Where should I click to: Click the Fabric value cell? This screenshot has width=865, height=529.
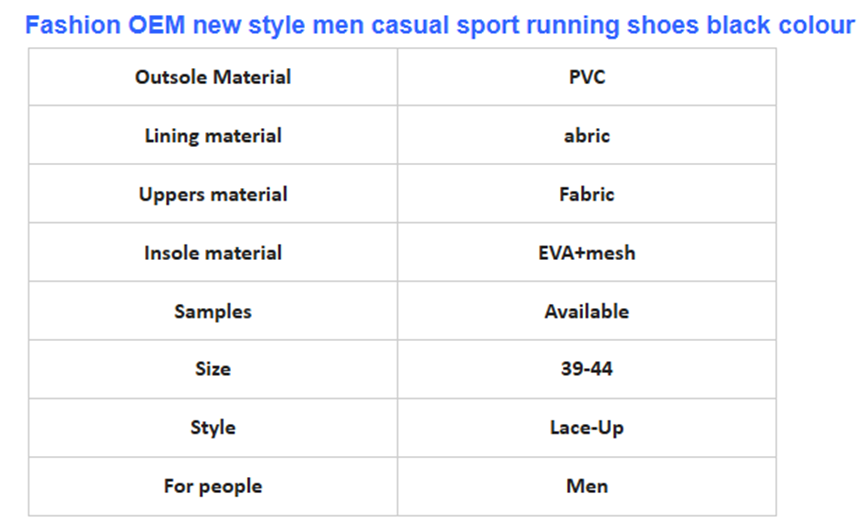587,194
